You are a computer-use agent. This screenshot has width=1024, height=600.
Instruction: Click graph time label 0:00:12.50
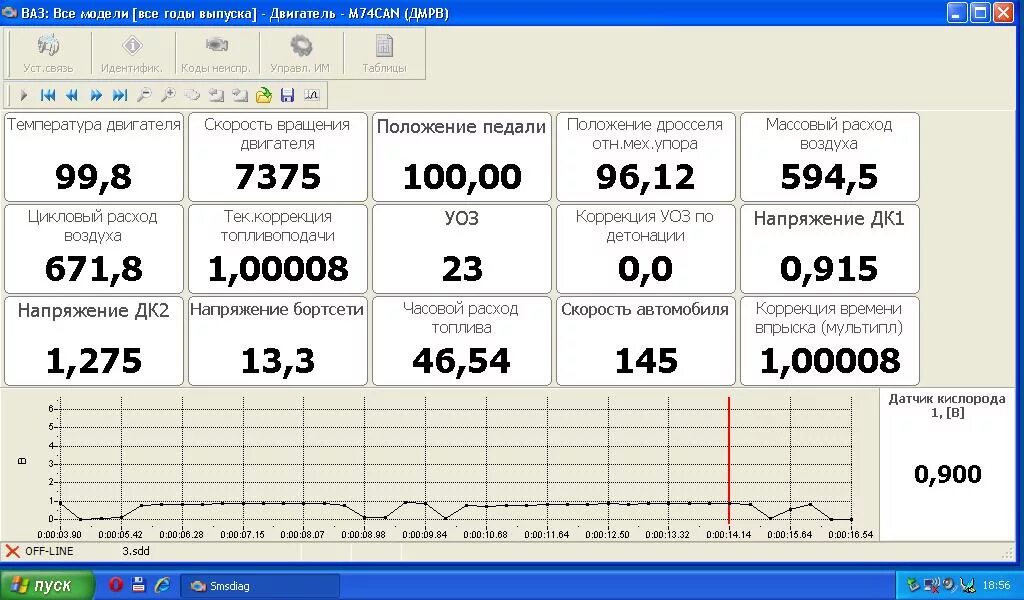(x=607, y=534)
